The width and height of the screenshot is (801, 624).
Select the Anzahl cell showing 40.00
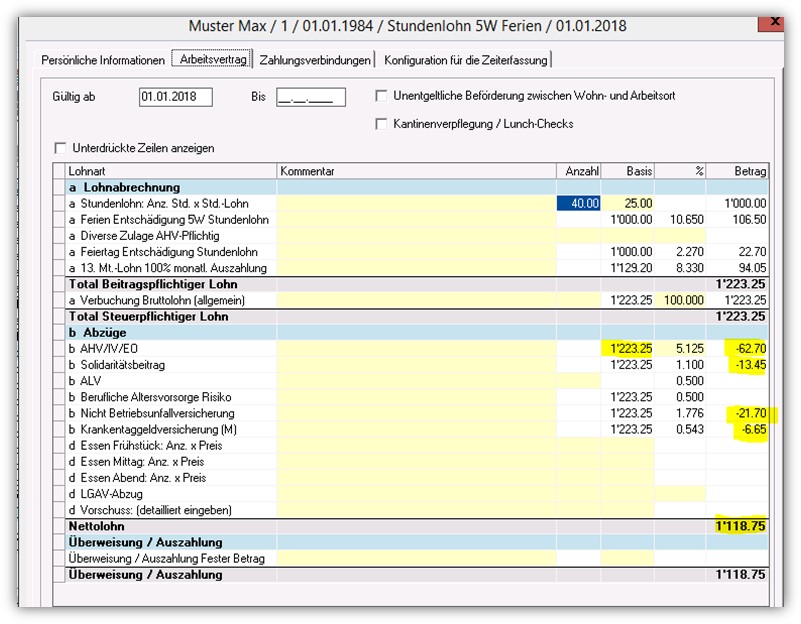[x=578, y=203]
